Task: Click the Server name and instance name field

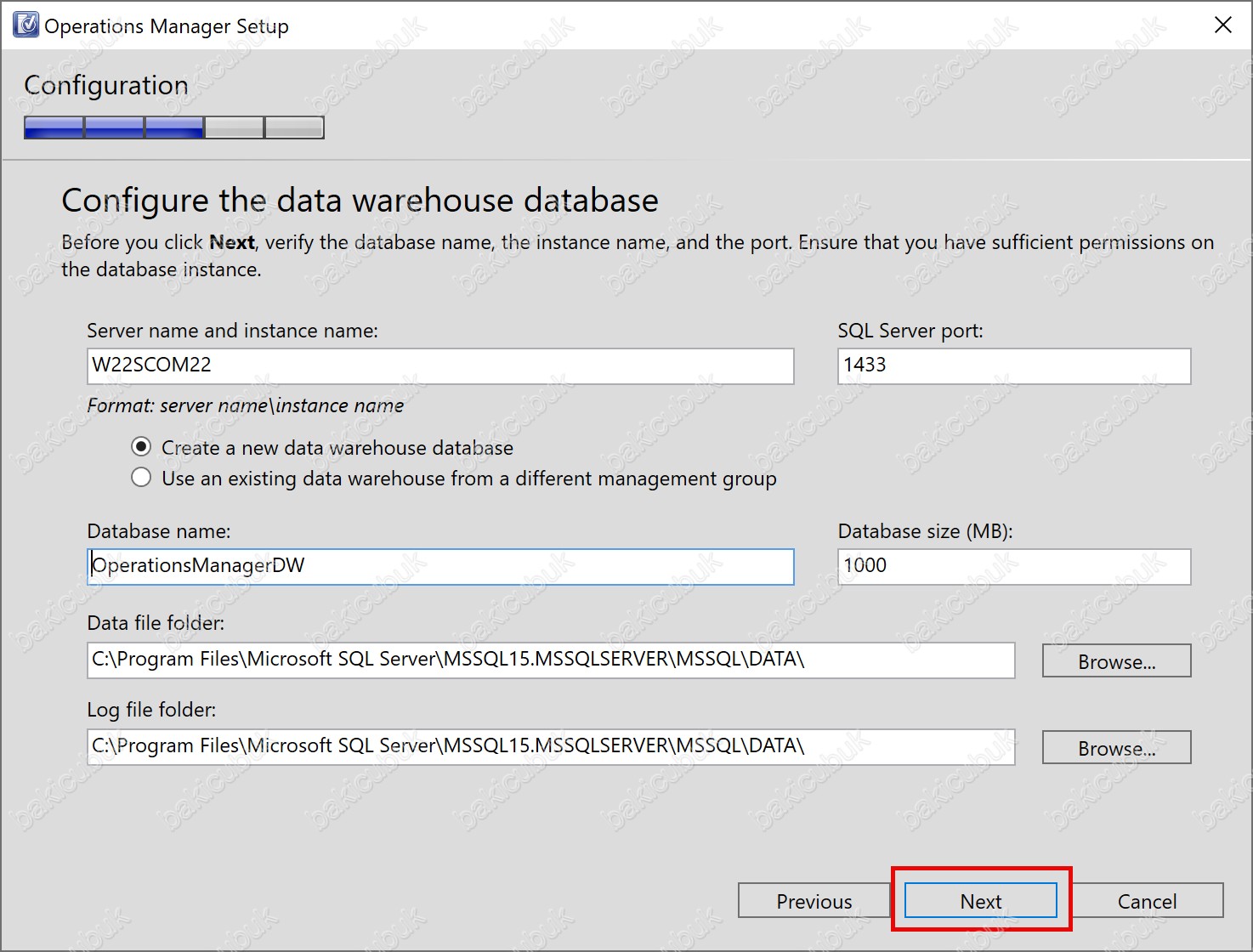Action: (x=440, y=365)
